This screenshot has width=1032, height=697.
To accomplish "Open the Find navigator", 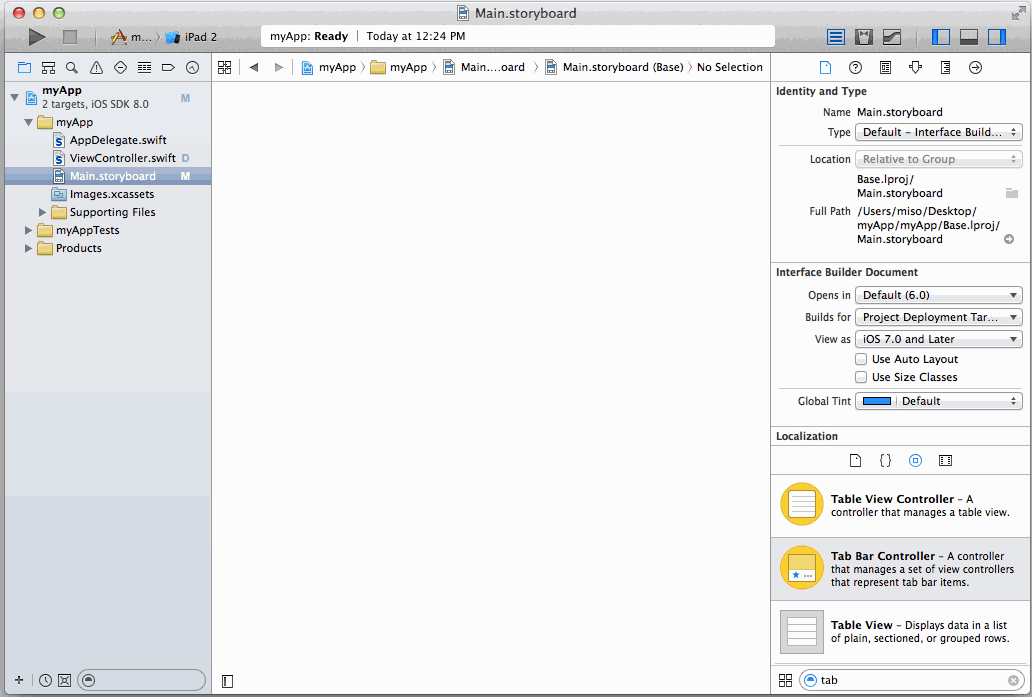I will (71, 67).
